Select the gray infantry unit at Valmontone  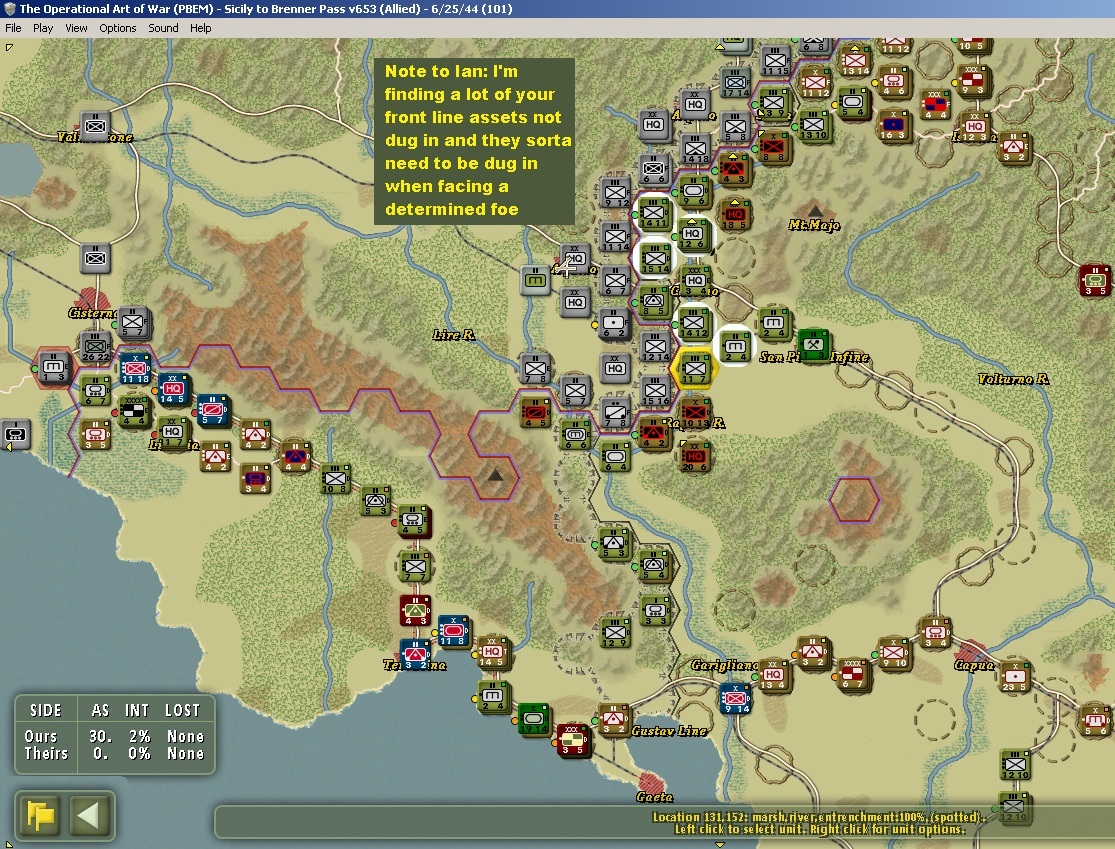(95, 127)
